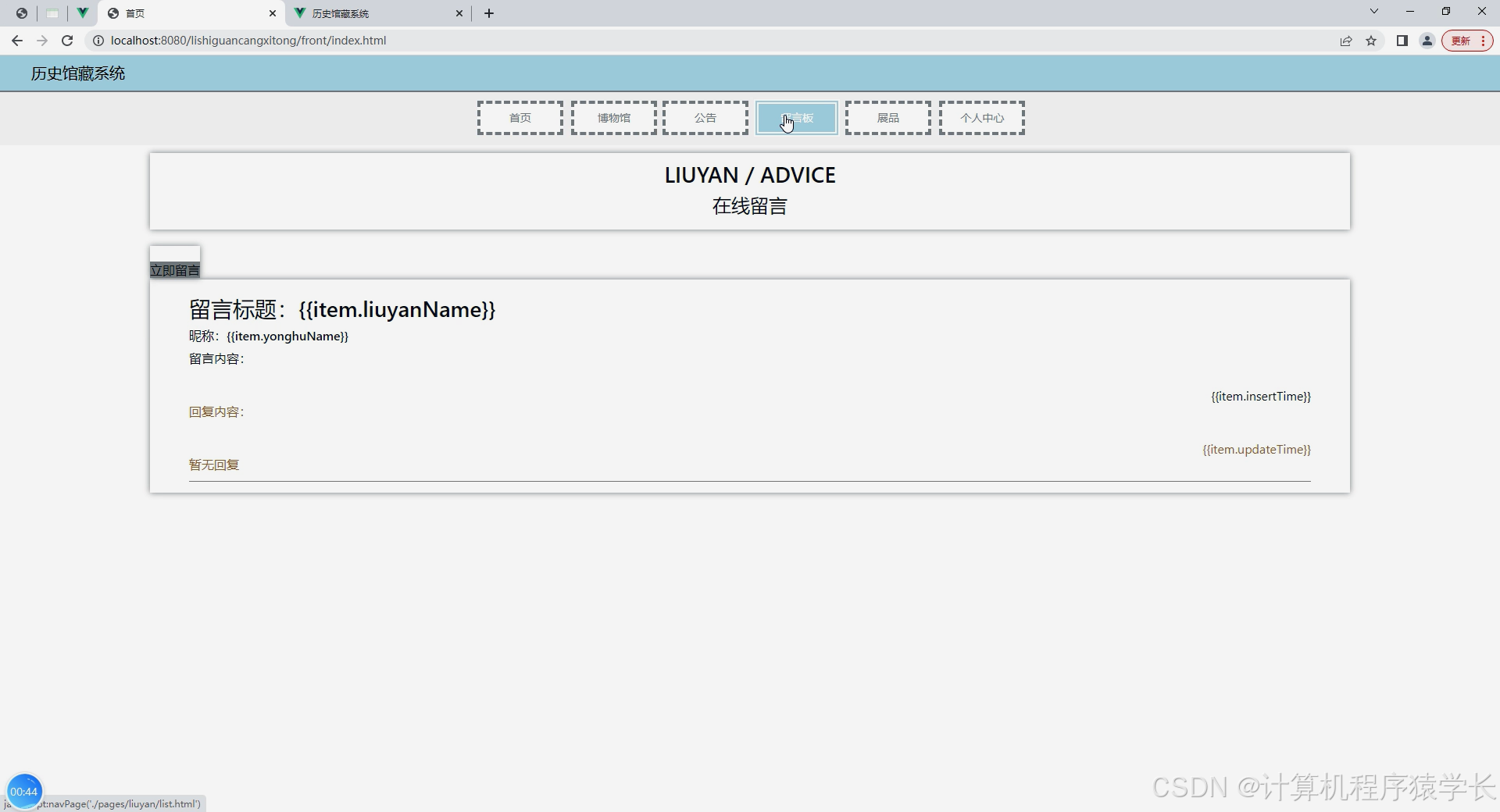Open the pinned green Vue tab

[82, 13]
